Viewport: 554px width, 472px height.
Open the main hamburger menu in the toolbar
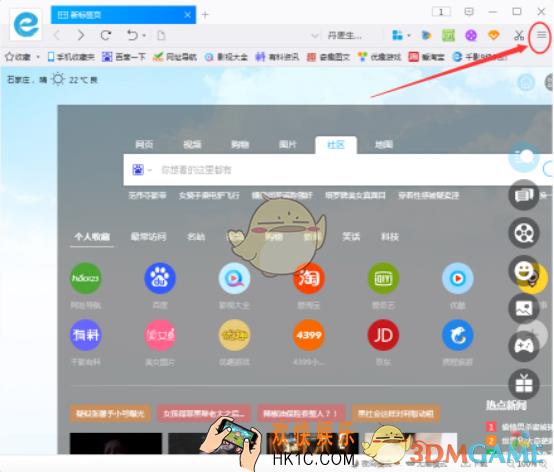coord(541,35)
